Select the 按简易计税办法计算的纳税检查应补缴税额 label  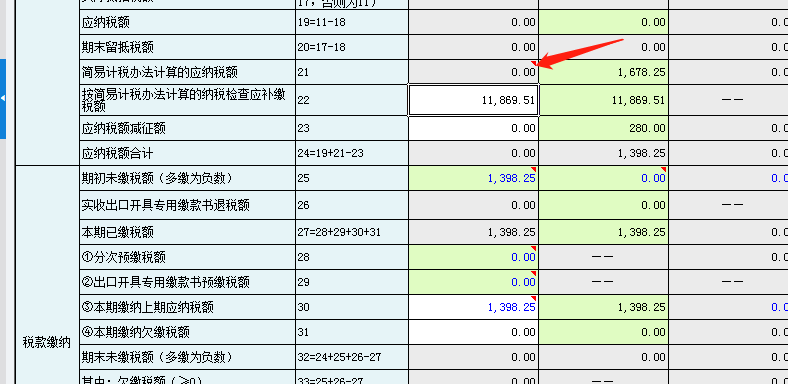click(183, 100)
